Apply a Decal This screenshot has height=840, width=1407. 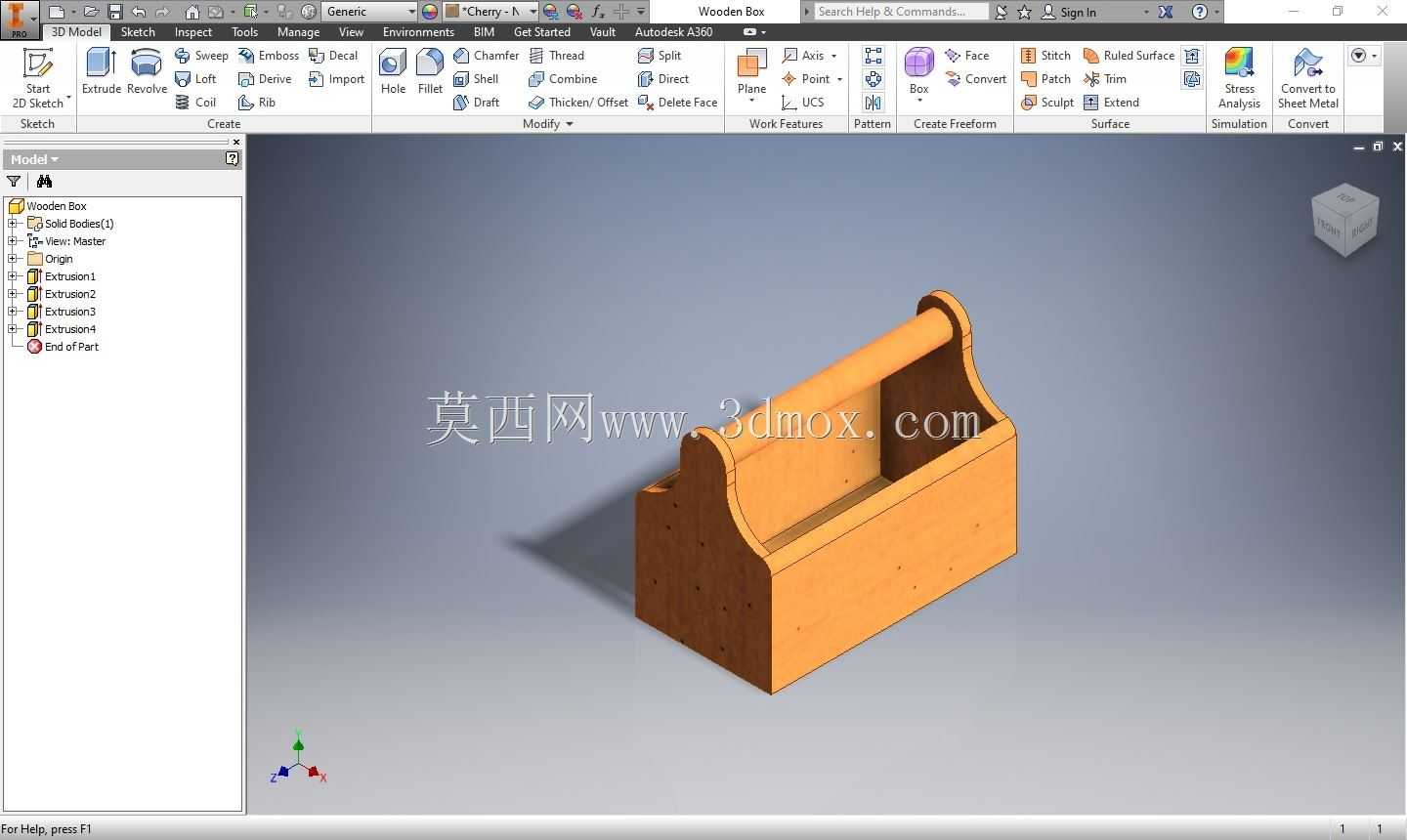click(333, 56)
